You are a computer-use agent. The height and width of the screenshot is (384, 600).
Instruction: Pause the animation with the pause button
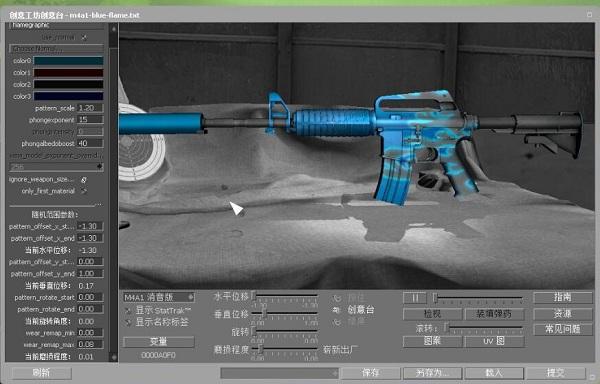point(415,298)
